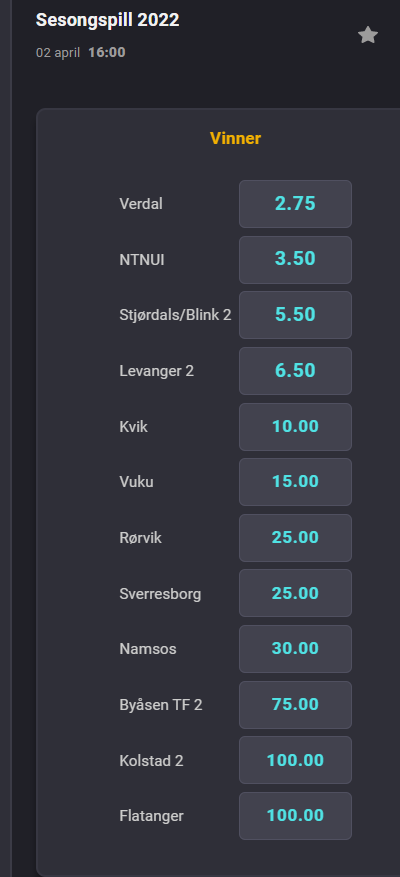Click the 02 april 16:00 date

(81, 53)
